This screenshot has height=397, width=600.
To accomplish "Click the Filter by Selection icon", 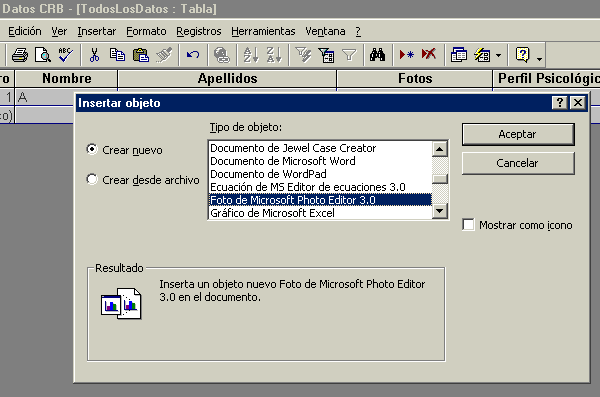I will point(303,55).
